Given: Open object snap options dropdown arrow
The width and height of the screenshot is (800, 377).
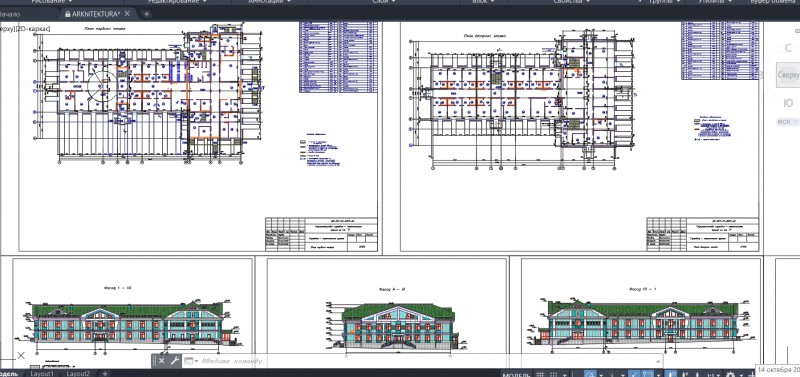Looking at the screenshot, I should click(658, 374).
